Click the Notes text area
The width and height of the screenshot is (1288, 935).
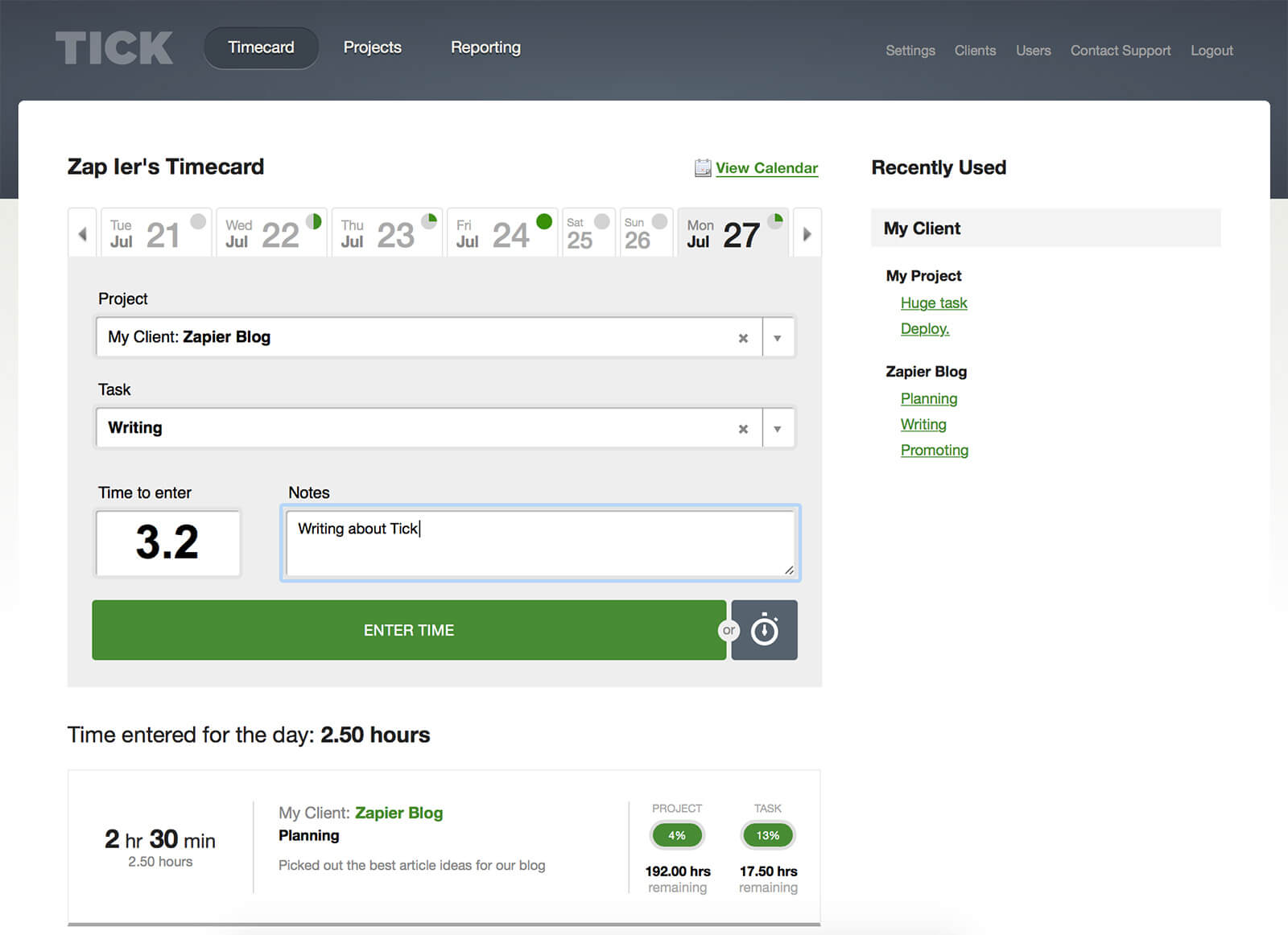(x=540, y=543)
